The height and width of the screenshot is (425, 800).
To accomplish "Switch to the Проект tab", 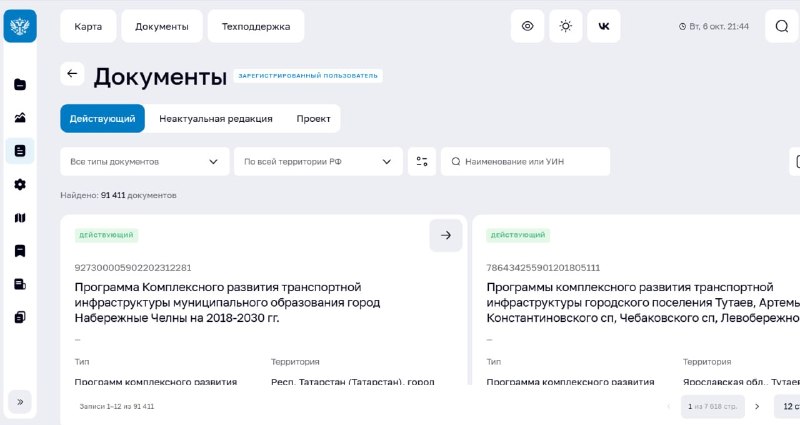I will pos(313,118).
